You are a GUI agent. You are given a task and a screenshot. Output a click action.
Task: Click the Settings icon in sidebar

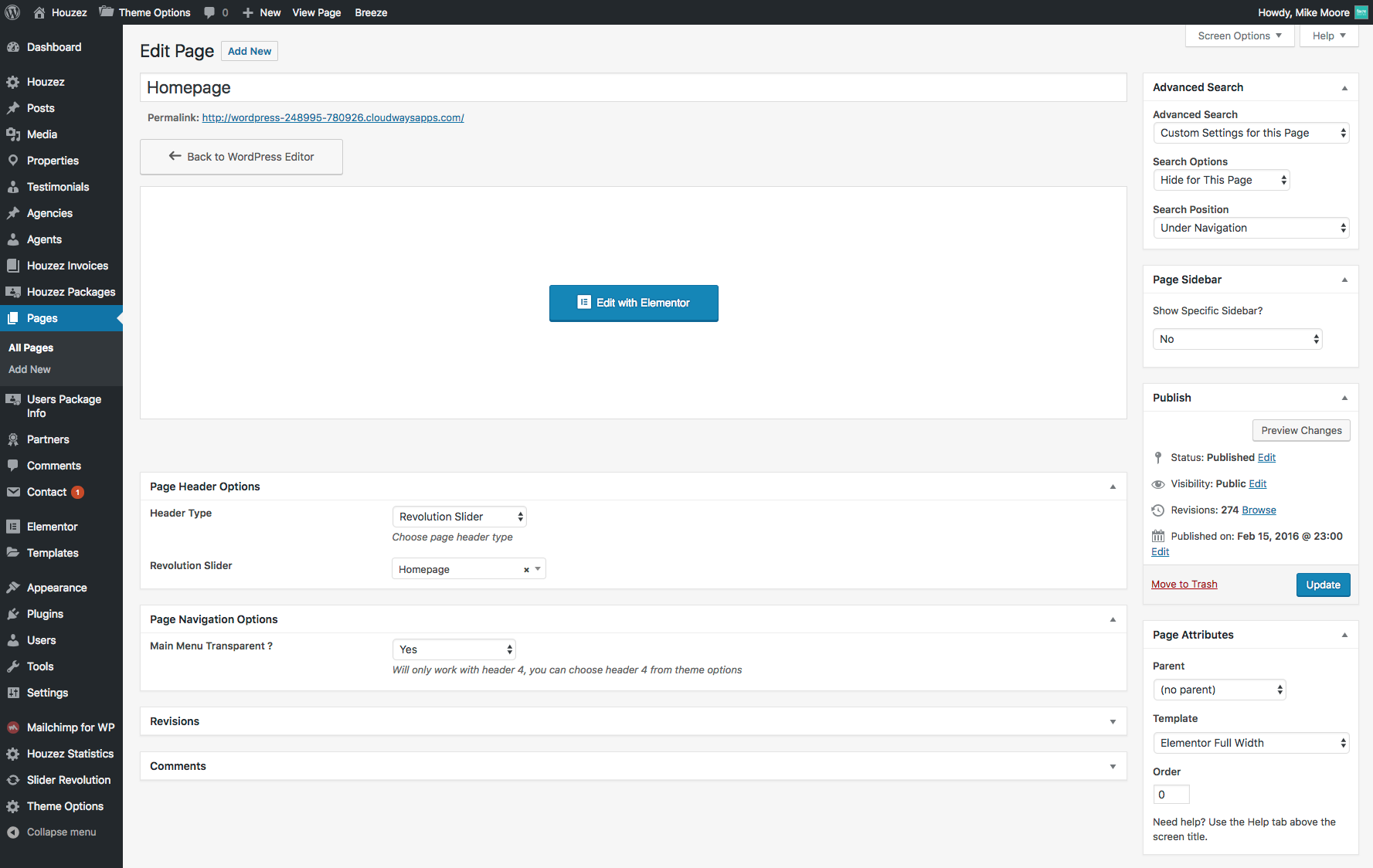tap(13, 693)
